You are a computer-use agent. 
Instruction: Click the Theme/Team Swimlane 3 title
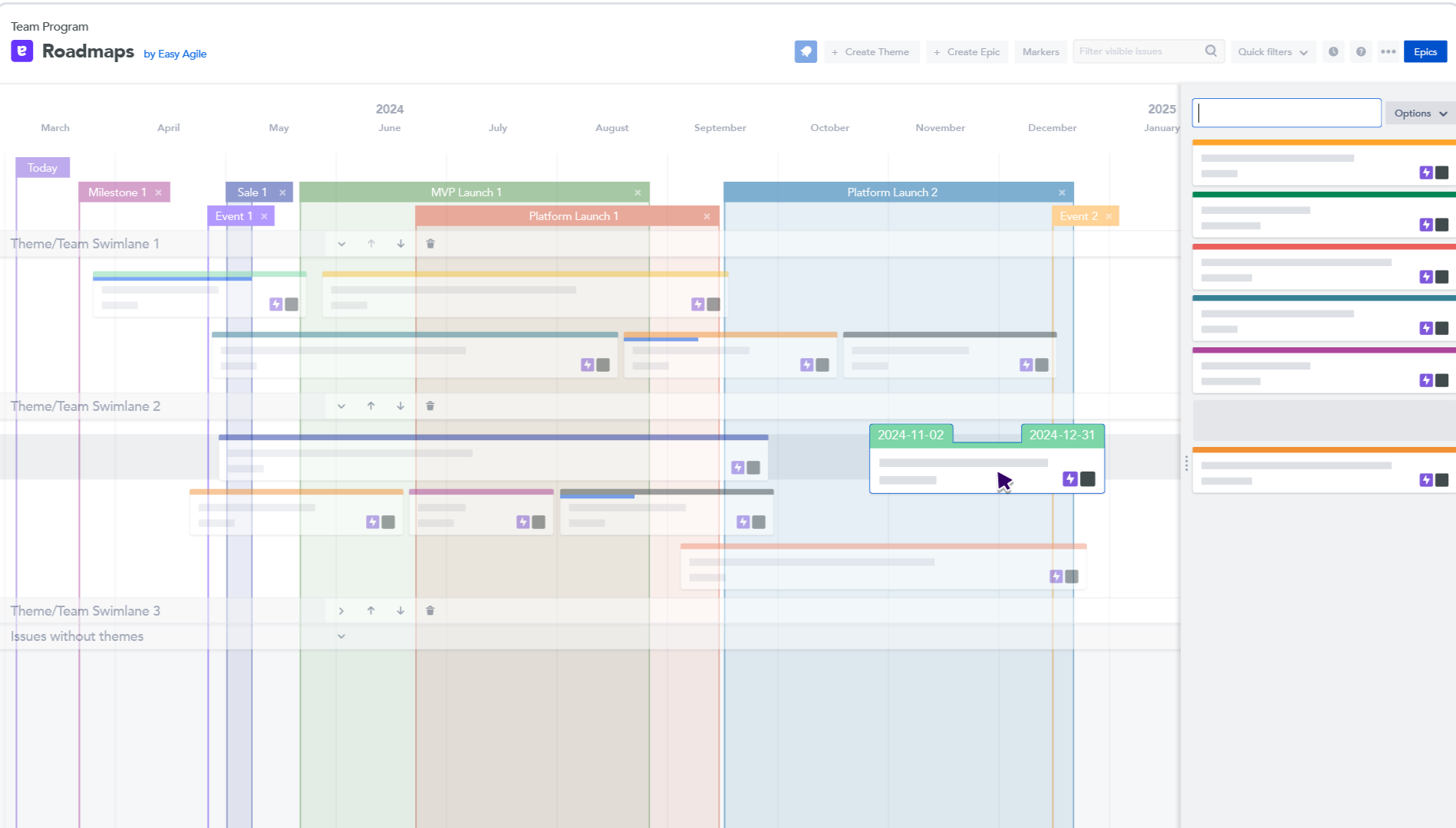[85, 611]
